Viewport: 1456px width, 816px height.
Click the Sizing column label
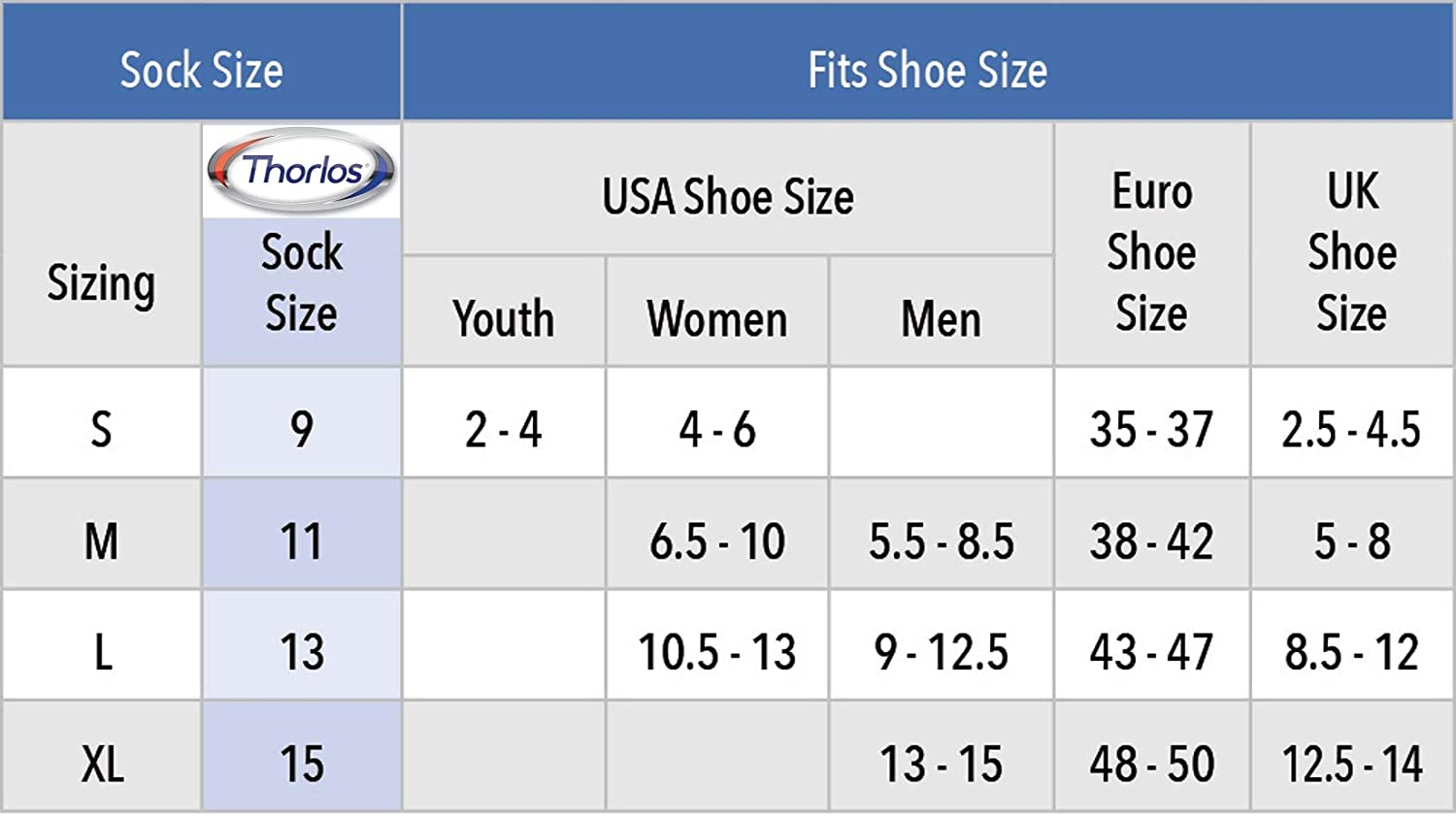(101, 283)
